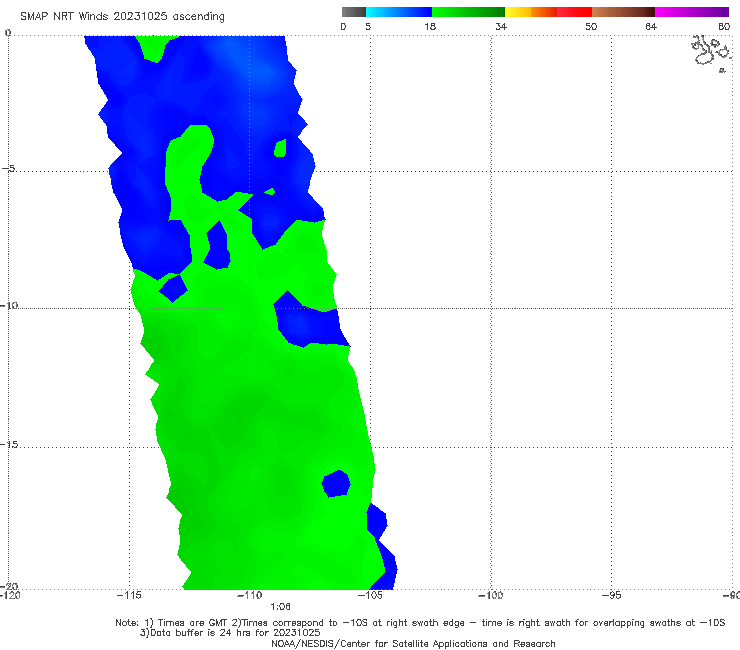Click the color bar label '50'

[591, 26]
